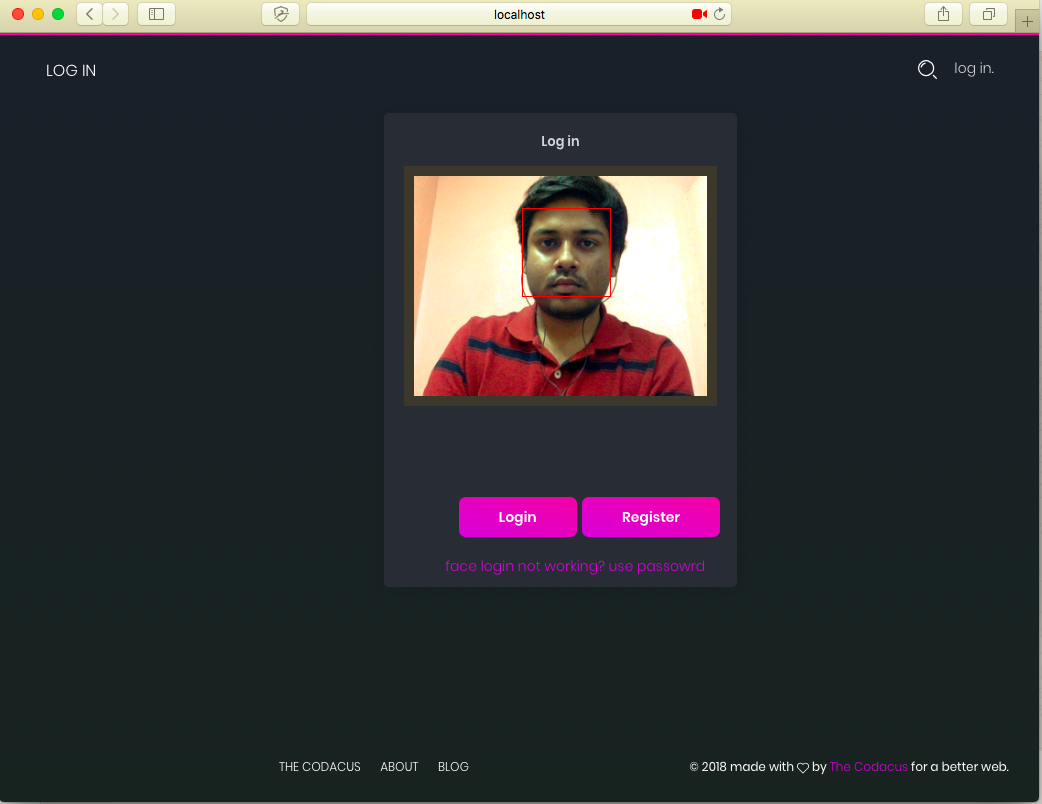Minimize Safari with yellow button

[x=39, y=14]
